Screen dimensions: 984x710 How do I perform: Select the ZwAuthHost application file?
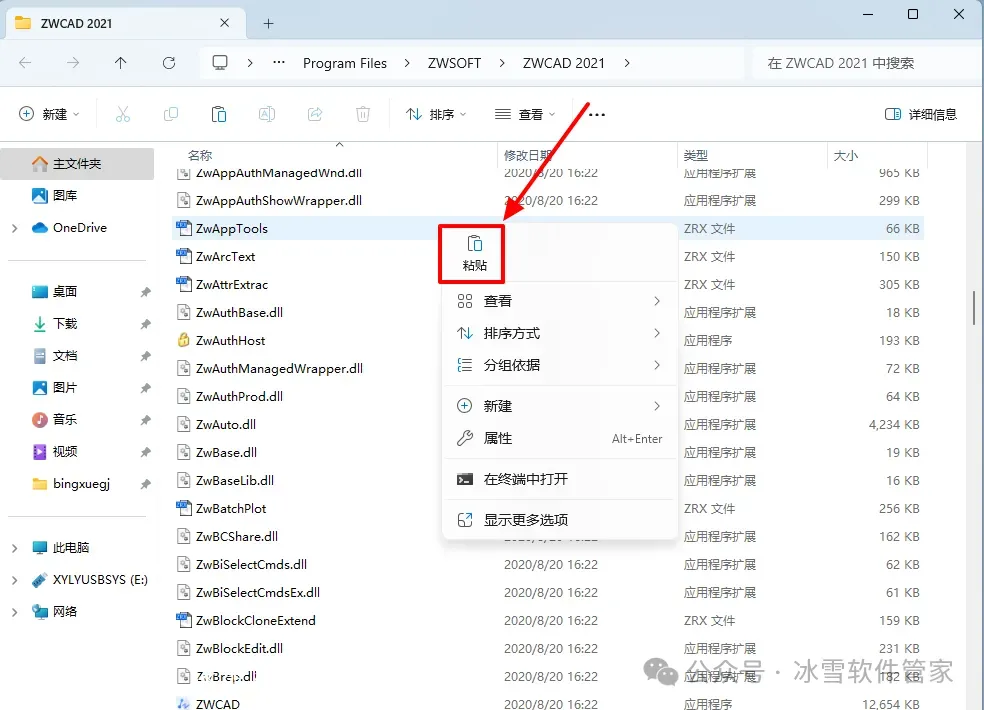(x=230, y=341)
